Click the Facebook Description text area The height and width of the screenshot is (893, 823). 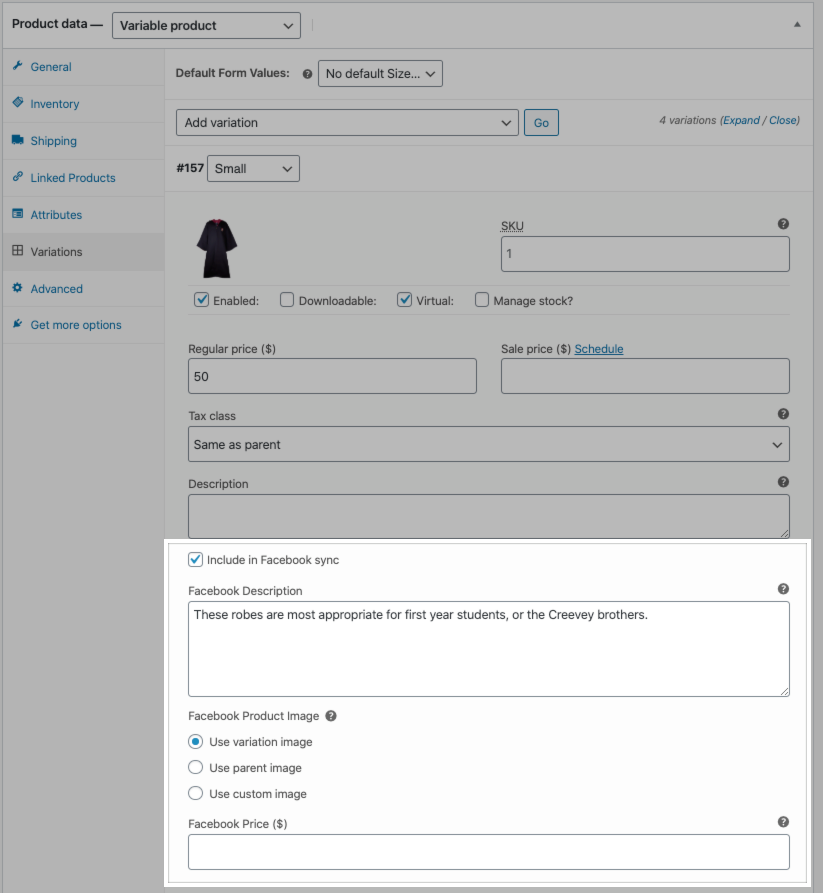[x=489, y=649]
